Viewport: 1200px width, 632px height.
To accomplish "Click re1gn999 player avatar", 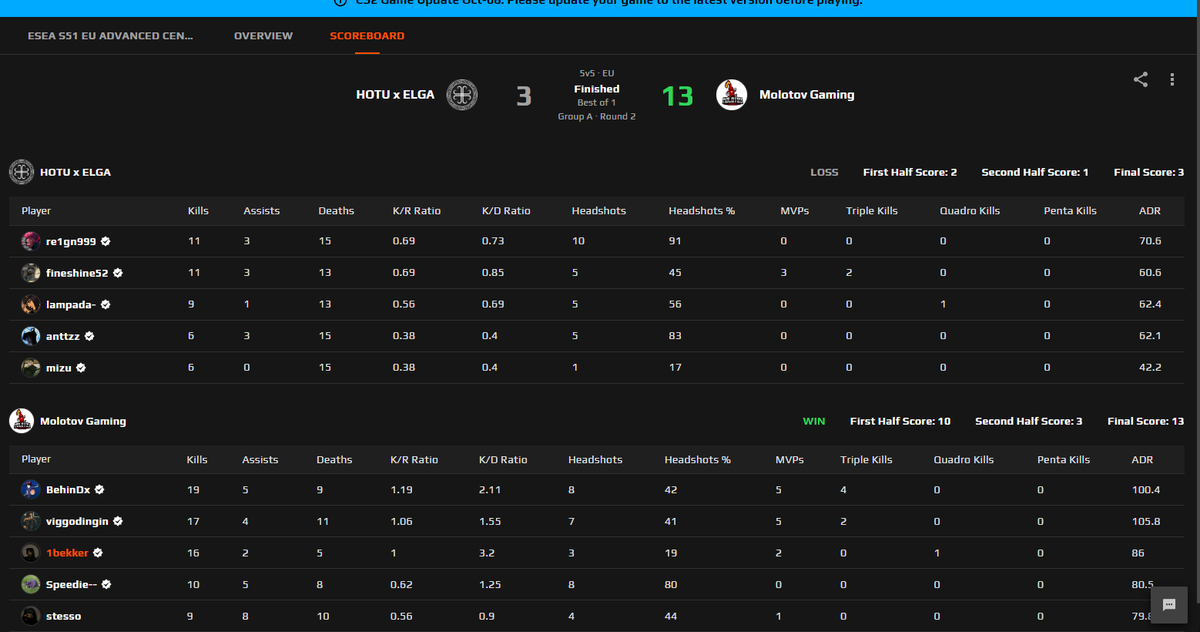I will pos(31,241).
